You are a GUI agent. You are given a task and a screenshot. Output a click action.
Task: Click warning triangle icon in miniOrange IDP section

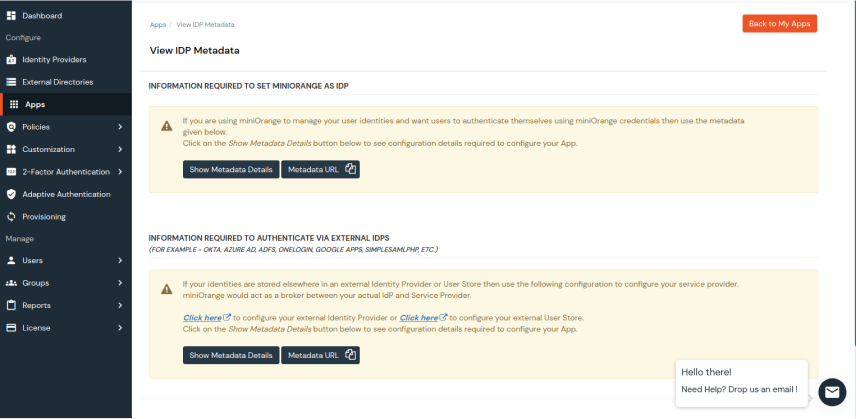coord(167,126)
